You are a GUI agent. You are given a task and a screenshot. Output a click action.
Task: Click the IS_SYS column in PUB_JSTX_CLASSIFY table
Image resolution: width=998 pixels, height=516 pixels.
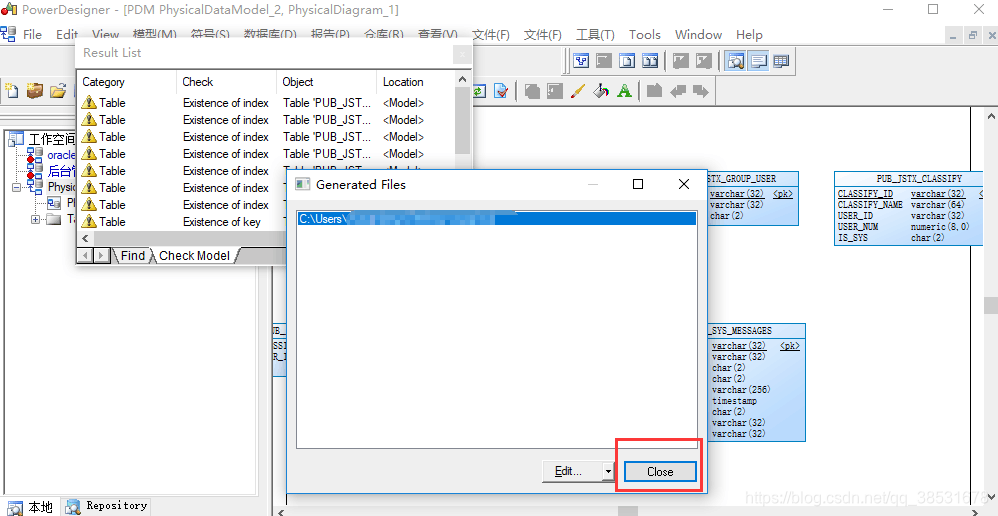coord(853,237)
